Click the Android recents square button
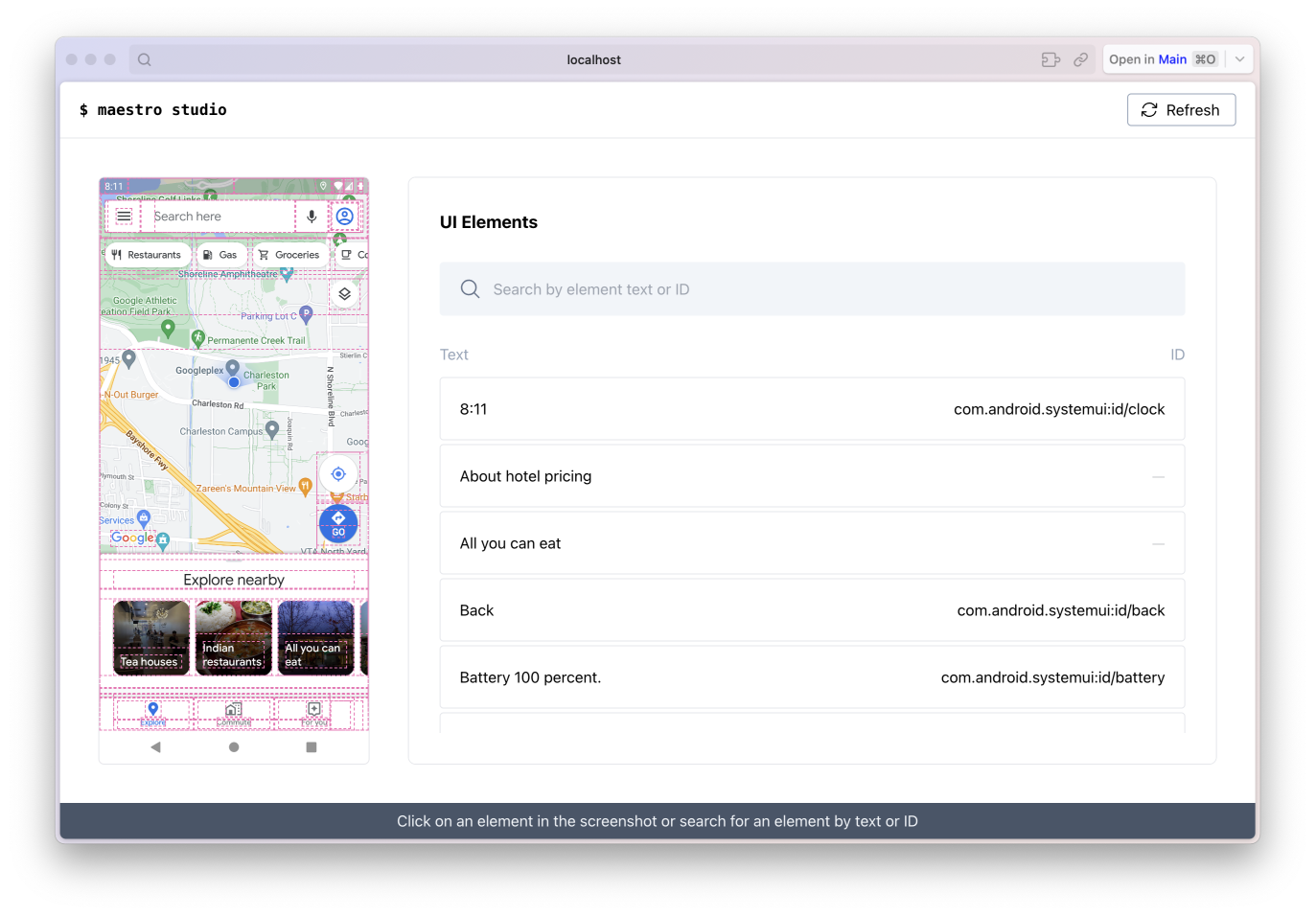 coord(312,747)
